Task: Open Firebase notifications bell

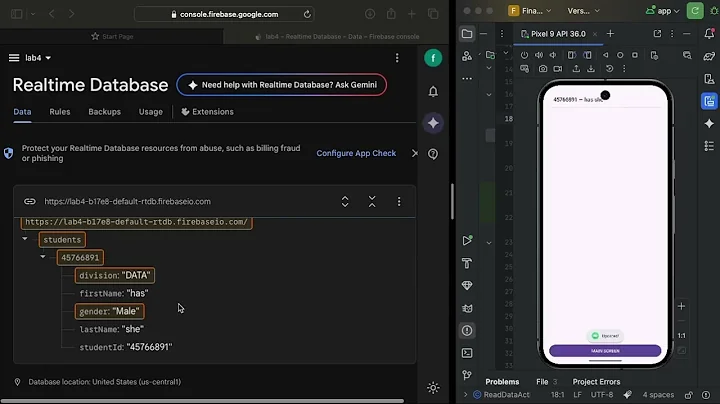Action: [x=433, y=91]
